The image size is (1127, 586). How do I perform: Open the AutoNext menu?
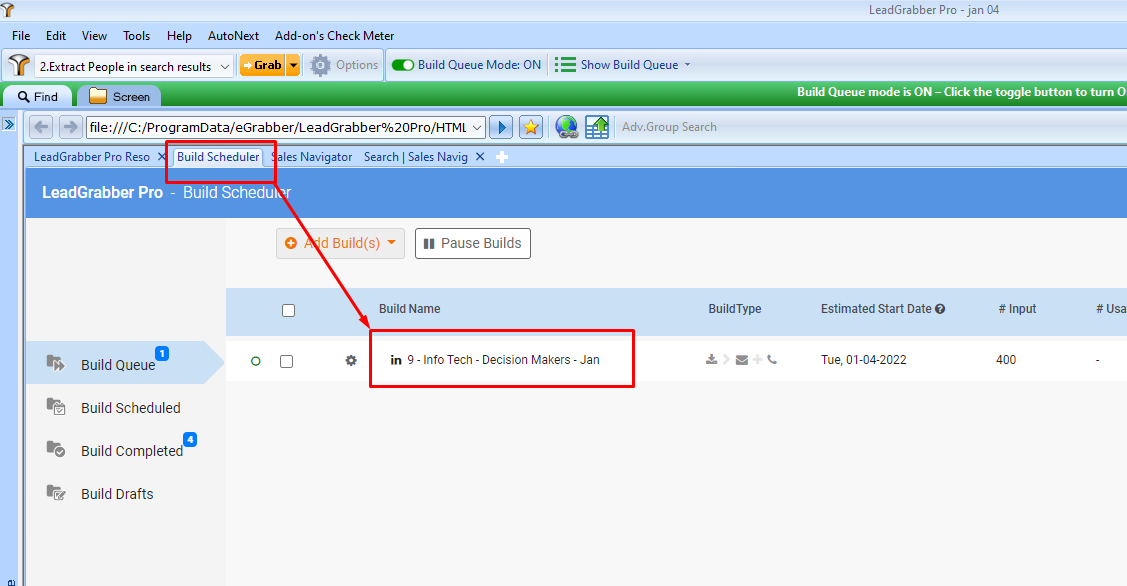[233, 35]
